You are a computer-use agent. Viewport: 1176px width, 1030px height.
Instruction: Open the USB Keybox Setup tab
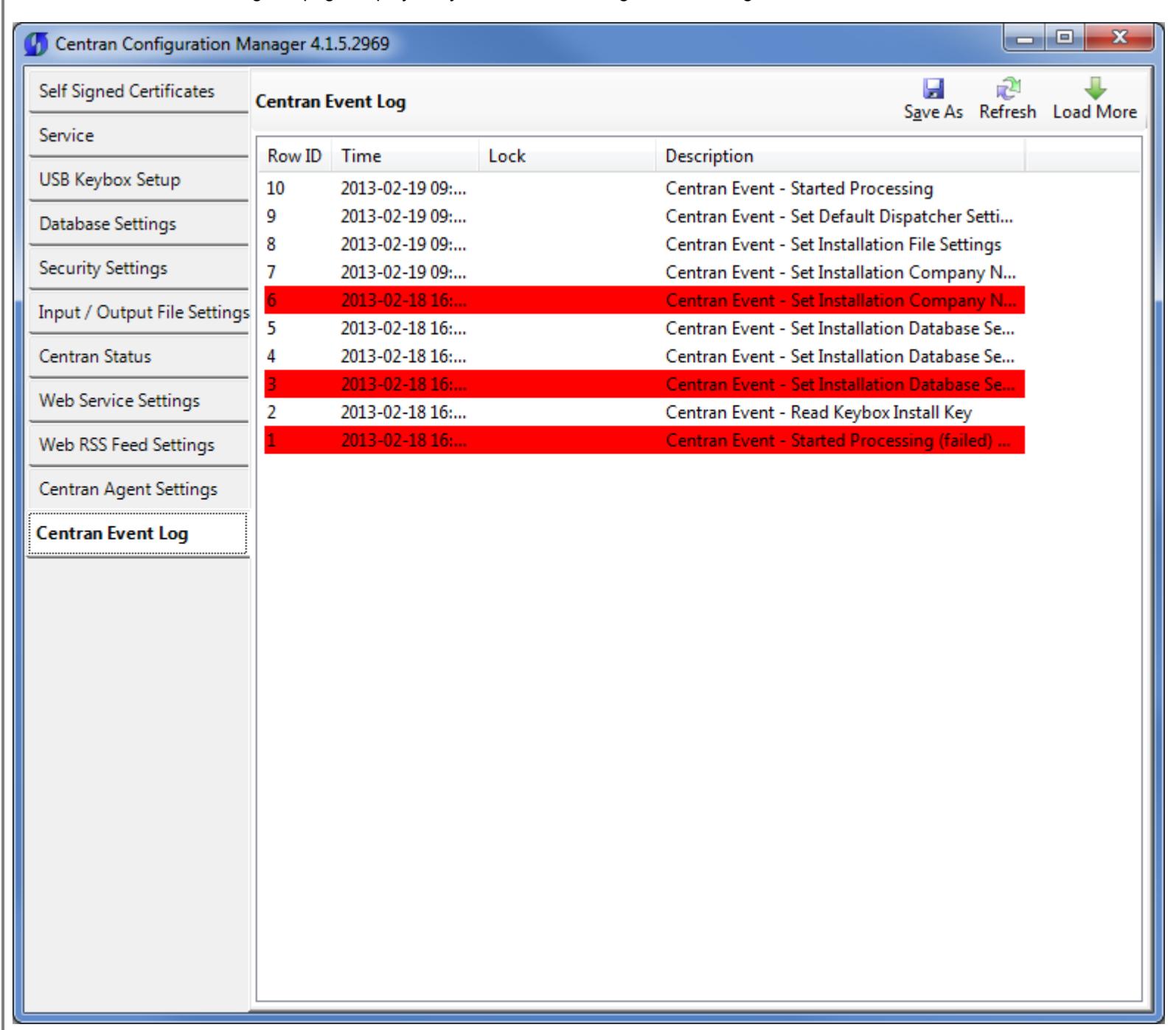139,180
